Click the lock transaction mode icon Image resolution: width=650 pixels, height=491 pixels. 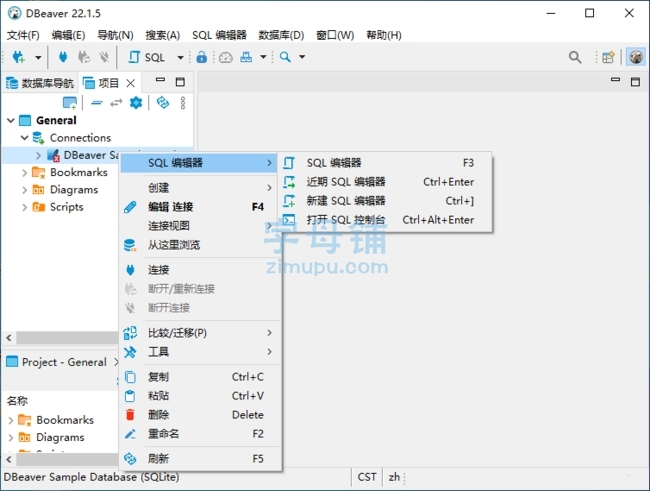[201, 57]
